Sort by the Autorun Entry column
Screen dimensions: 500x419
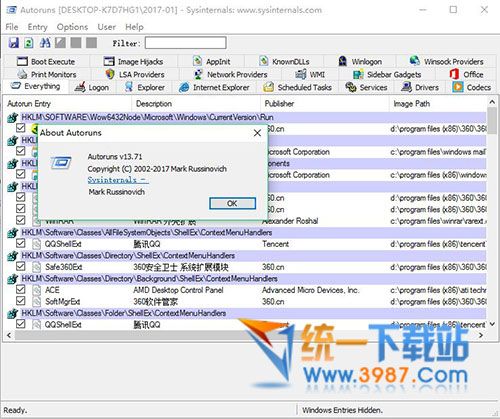tap(68, 104)
